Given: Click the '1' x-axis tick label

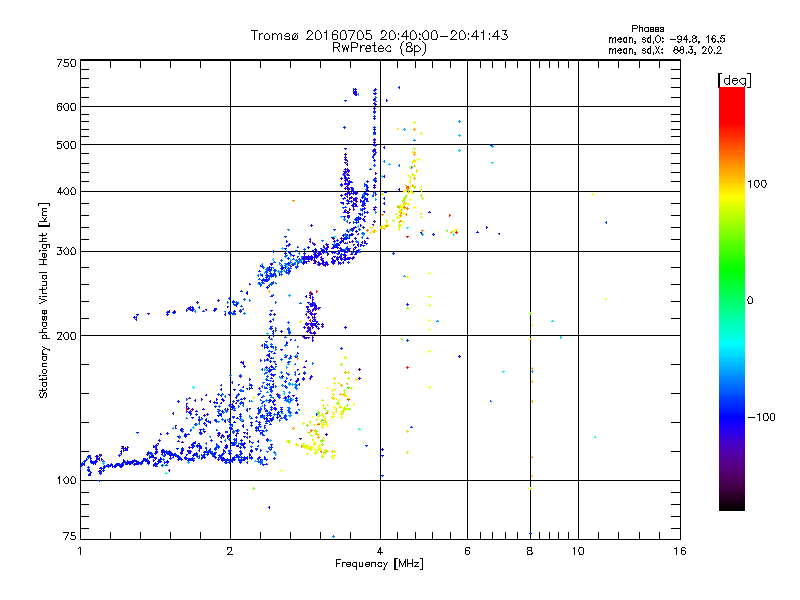Looking at the screenshot, I should point(80,551).
